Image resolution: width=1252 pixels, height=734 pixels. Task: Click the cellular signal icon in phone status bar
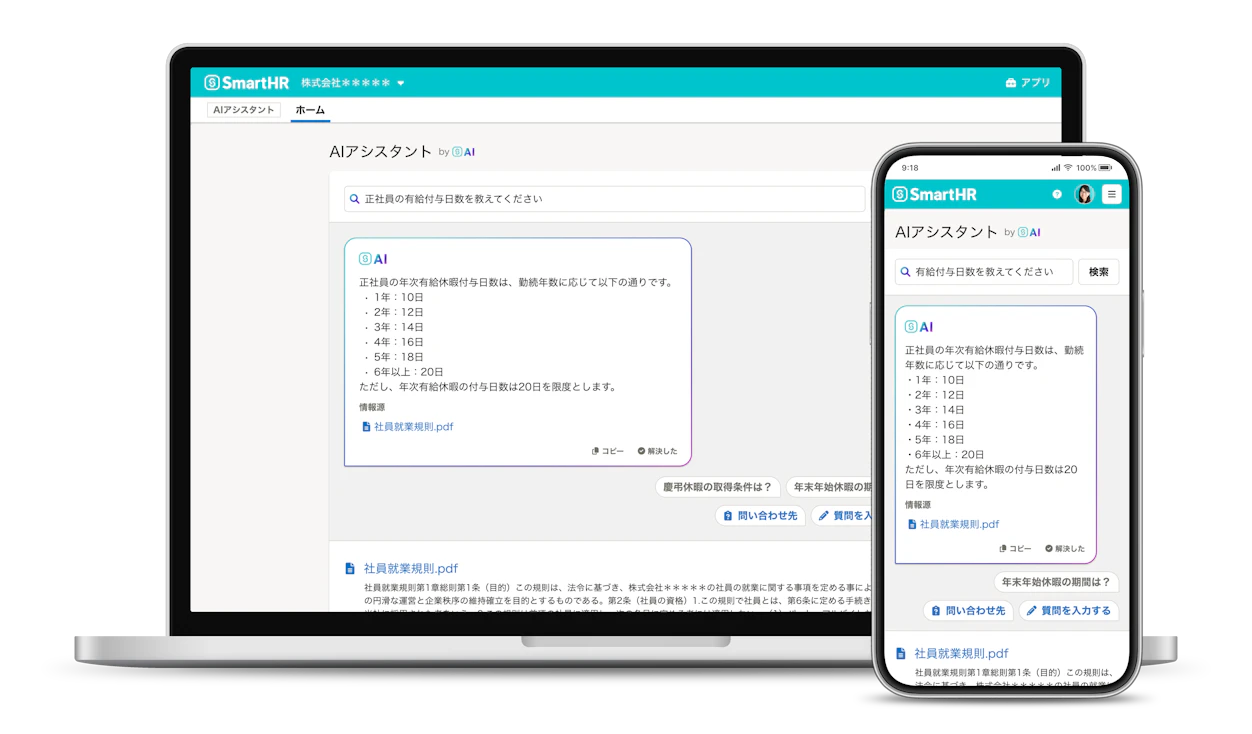(x=1055, y=168)
